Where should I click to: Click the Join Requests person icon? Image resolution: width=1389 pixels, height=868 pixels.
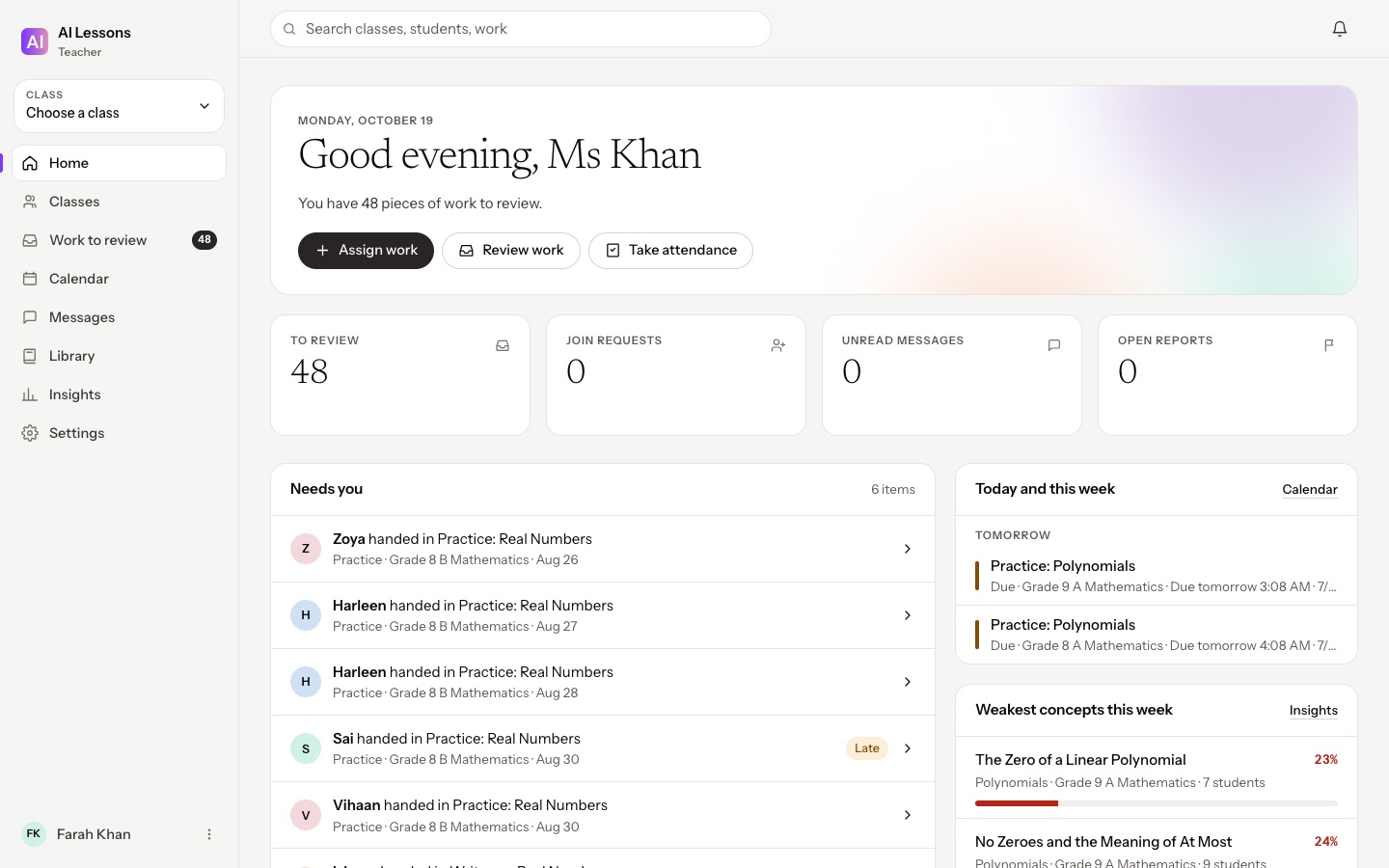778,345
